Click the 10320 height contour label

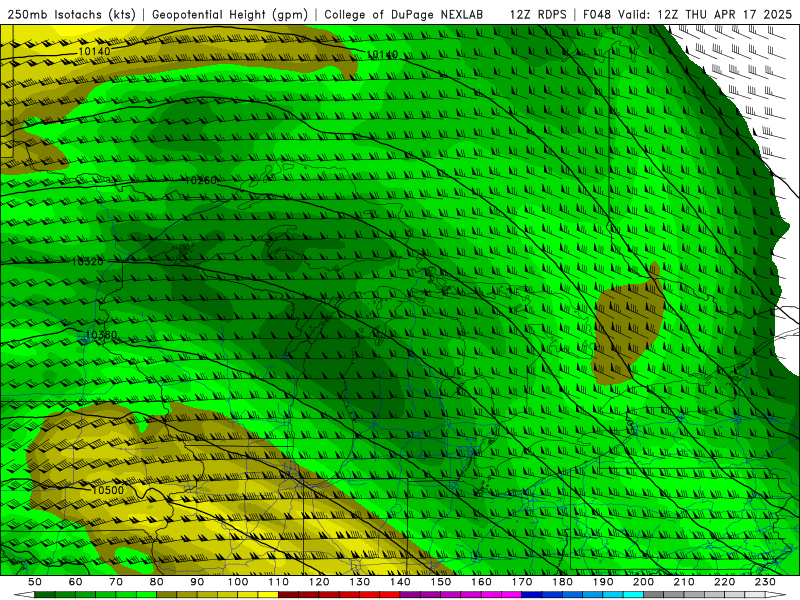click(88, 262)
